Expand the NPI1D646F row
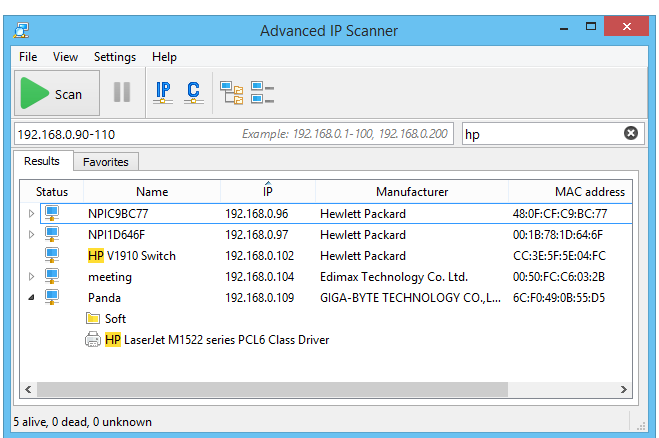This screenshot has width=659, height=438. click(x=31, y=235)
